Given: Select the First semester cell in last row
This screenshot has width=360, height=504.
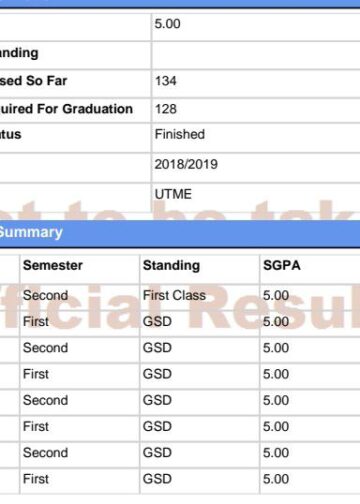Looking at the screenshot, I should 36,479.
